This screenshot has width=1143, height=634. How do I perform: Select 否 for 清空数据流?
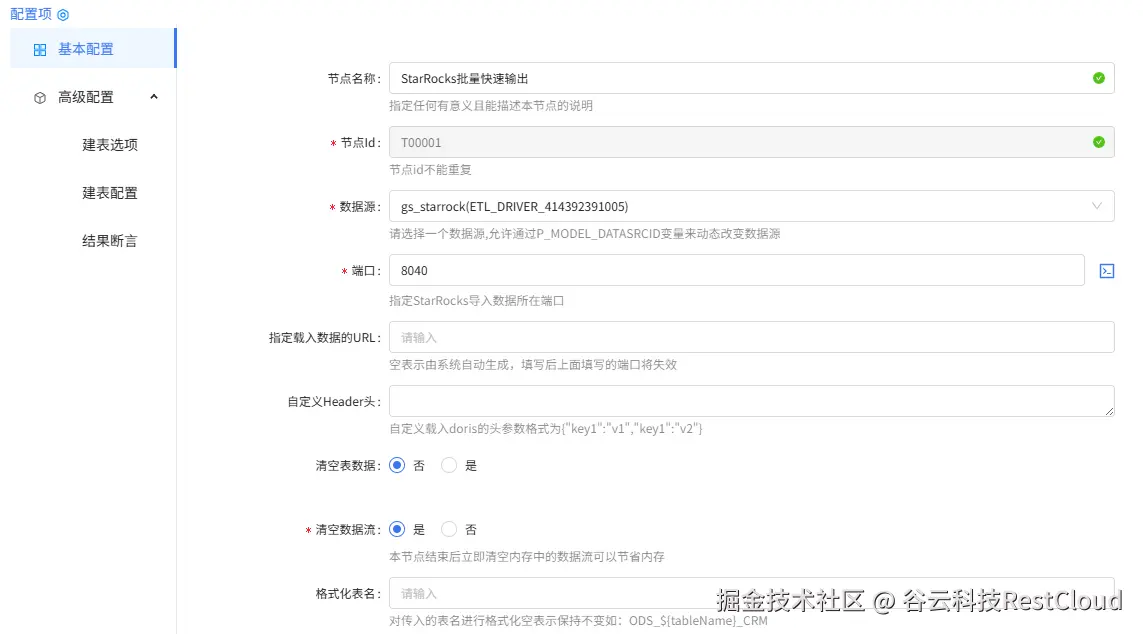(x=449, y=529)
